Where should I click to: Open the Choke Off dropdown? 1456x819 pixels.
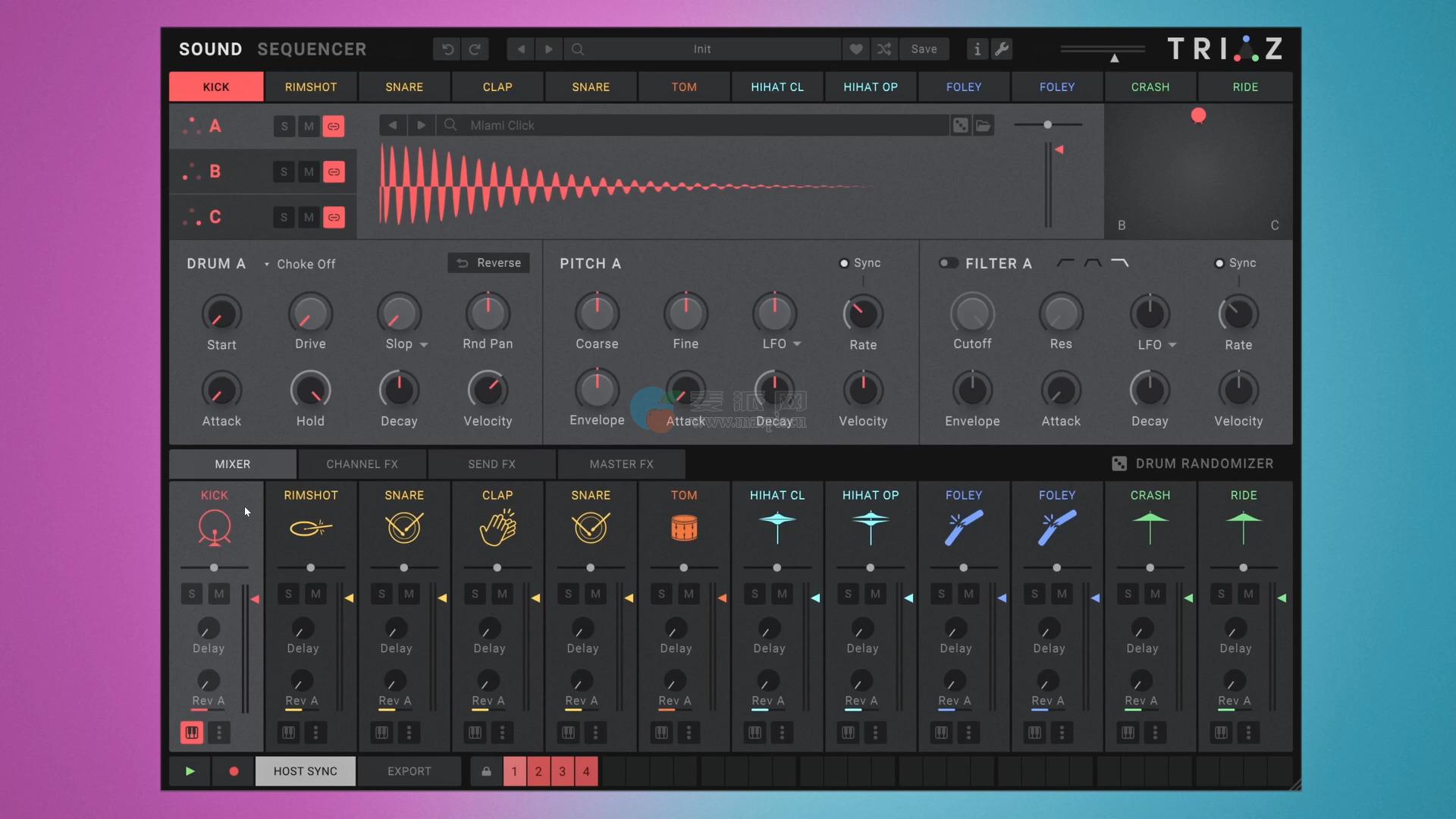[x=299, y=264]
